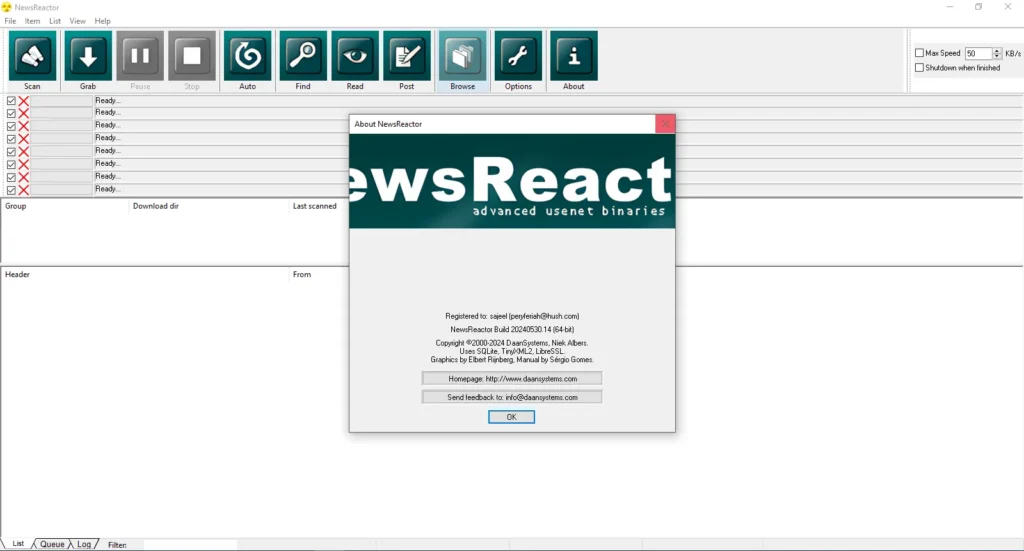Click red X on sixth connection row

24,164
